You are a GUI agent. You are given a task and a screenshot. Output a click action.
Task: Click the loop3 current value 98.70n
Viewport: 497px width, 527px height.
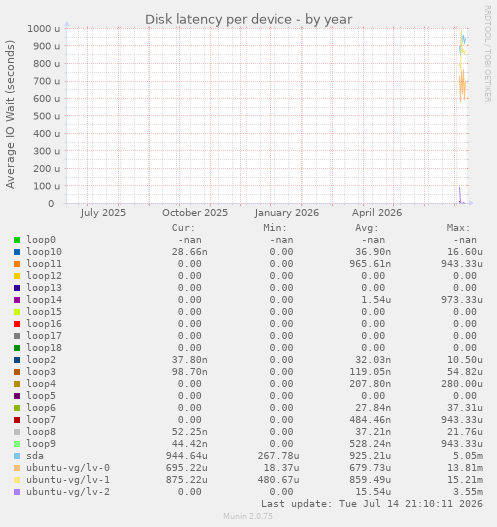pyautogui.click(x=190, y=372)
